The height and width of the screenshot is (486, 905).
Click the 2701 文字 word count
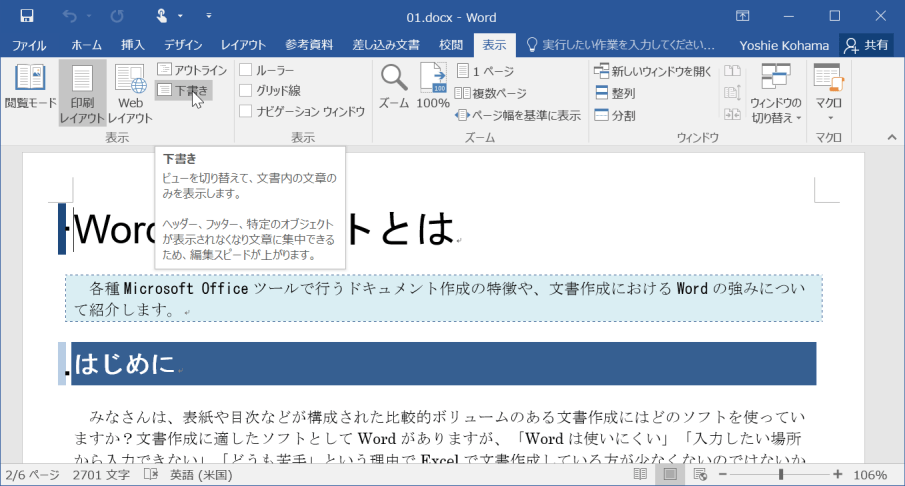pos(101,475)
